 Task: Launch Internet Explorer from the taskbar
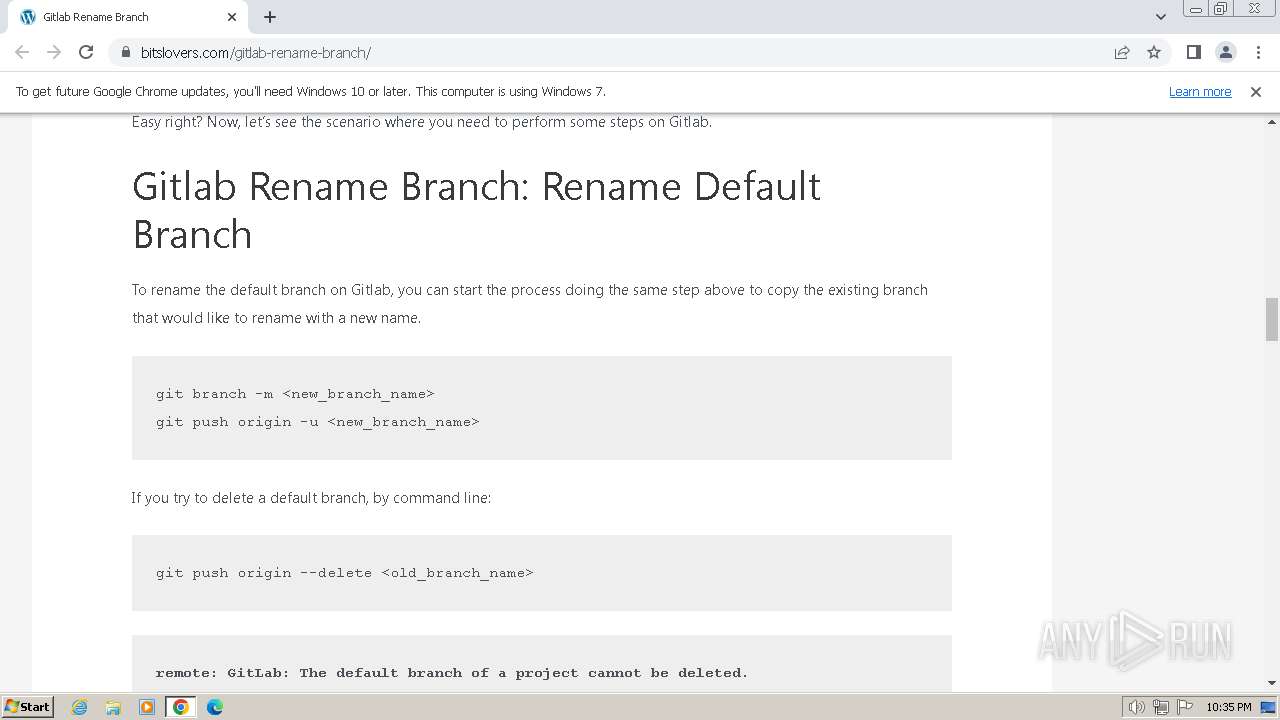tap(80, 707)
